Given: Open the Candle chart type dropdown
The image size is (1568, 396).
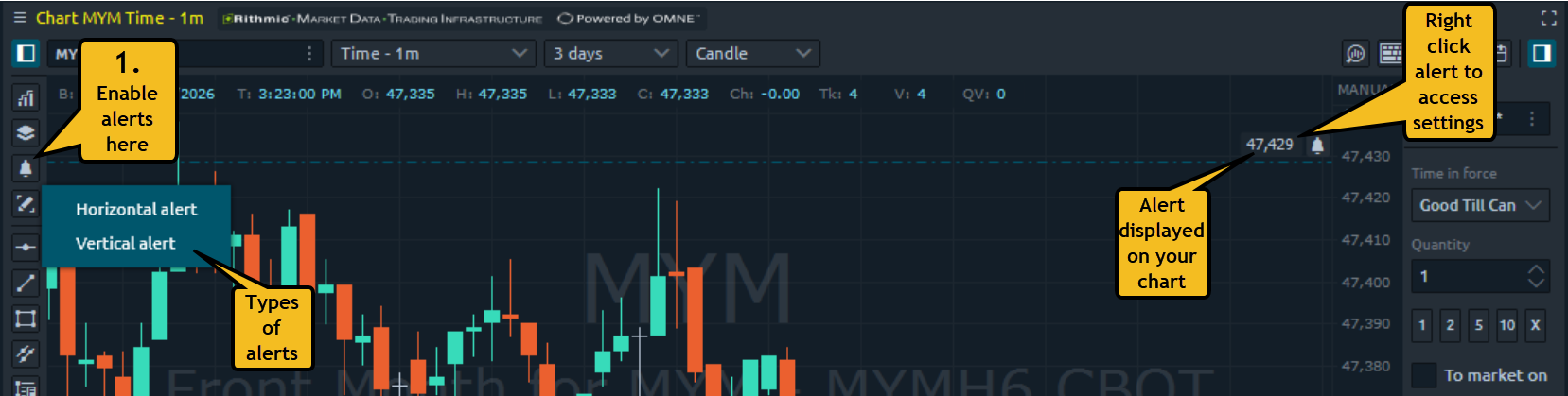Looking at the screenshot, I should pos(752,54).
